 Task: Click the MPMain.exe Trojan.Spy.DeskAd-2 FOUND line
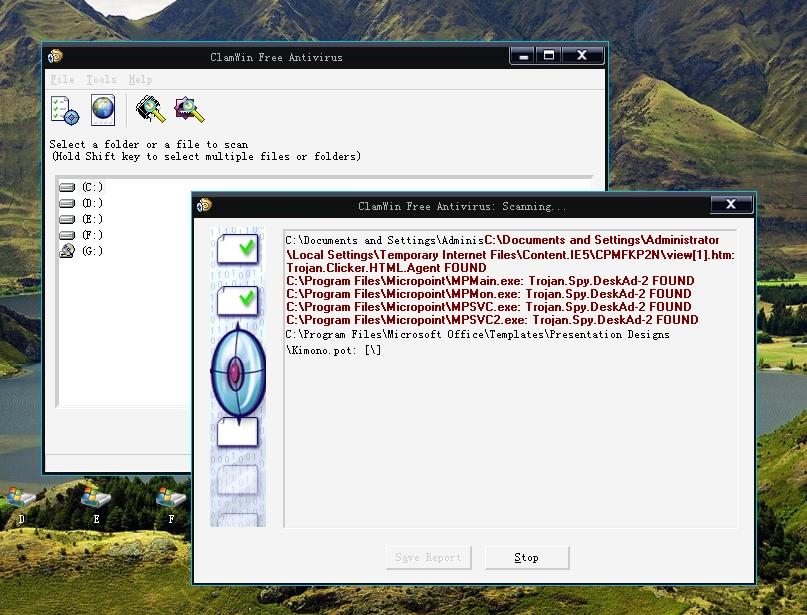tap(490, 281)
